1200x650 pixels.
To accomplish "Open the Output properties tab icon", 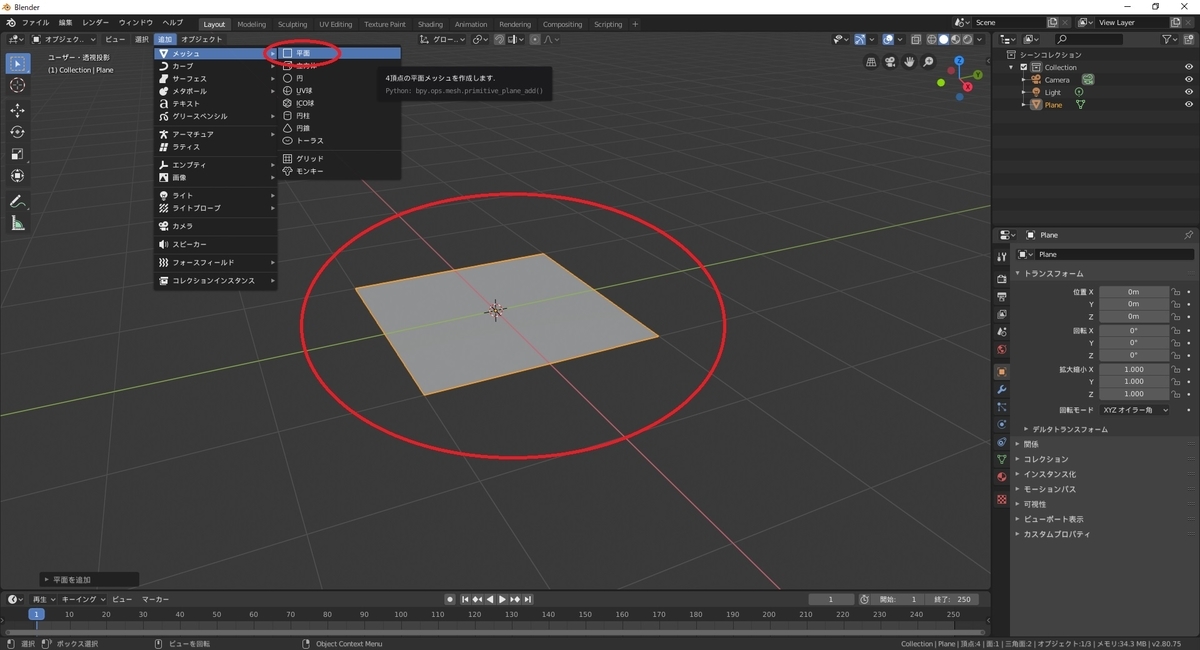I will [1002, 297].
